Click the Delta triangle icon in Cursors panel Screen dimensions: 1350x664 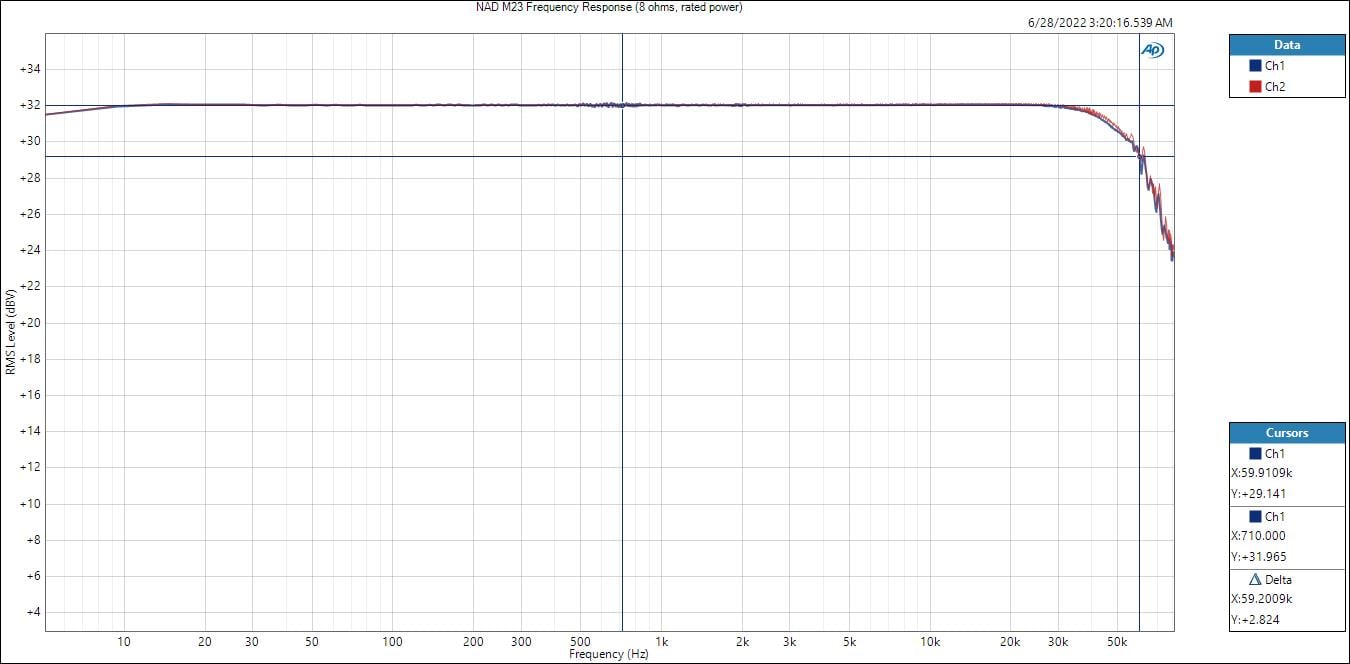pos(1255,579)
